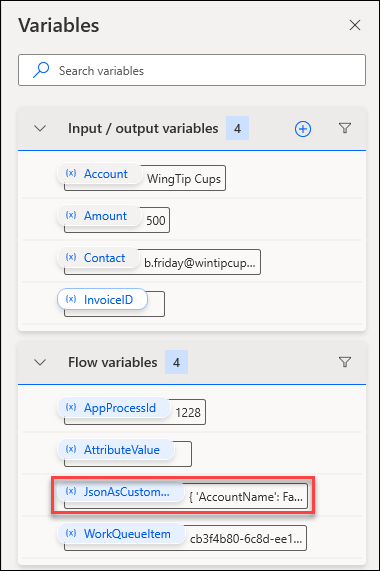Viewport: 380px width, 571px height.
Task: Filter the Input / output variables
Action: coord(345,128)
